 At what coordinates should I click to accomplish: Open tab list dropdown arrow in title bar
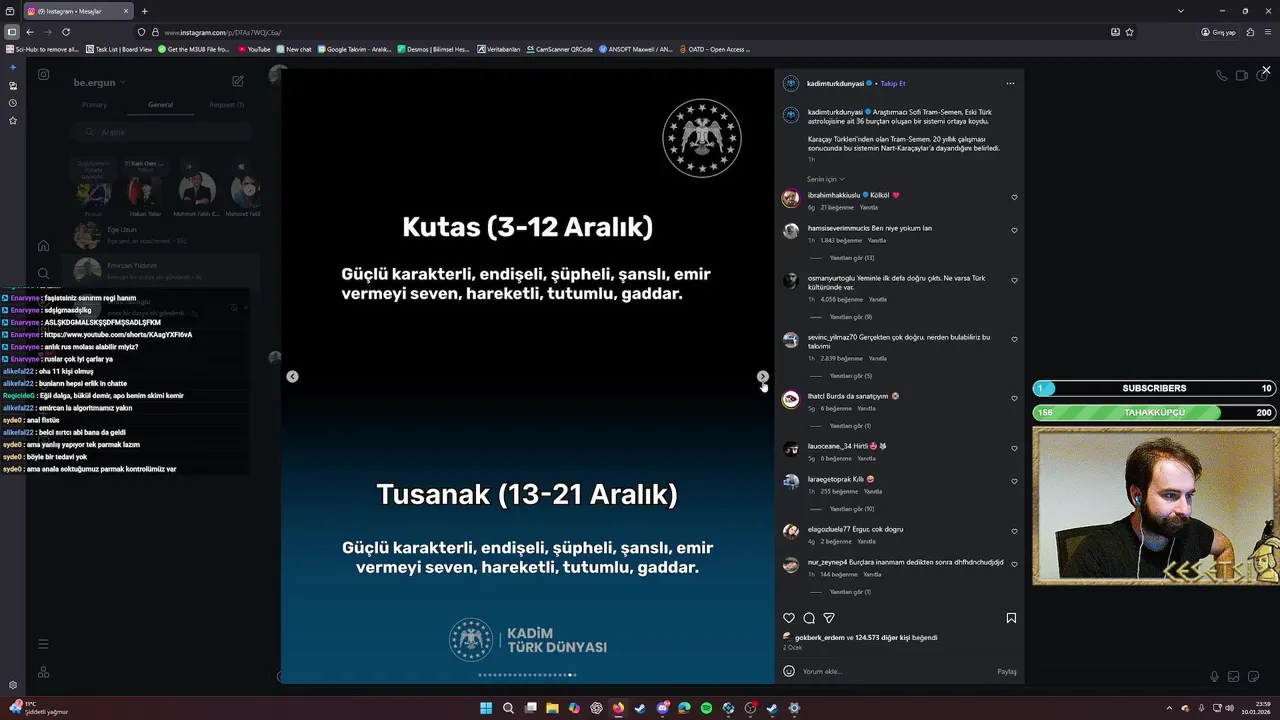click(1180, 11)
